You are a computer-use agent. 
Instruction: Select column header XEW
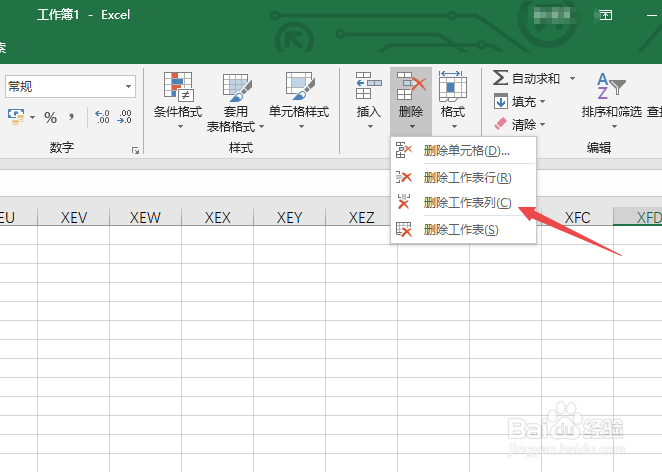pyautogui.click(x=145, y=217)
